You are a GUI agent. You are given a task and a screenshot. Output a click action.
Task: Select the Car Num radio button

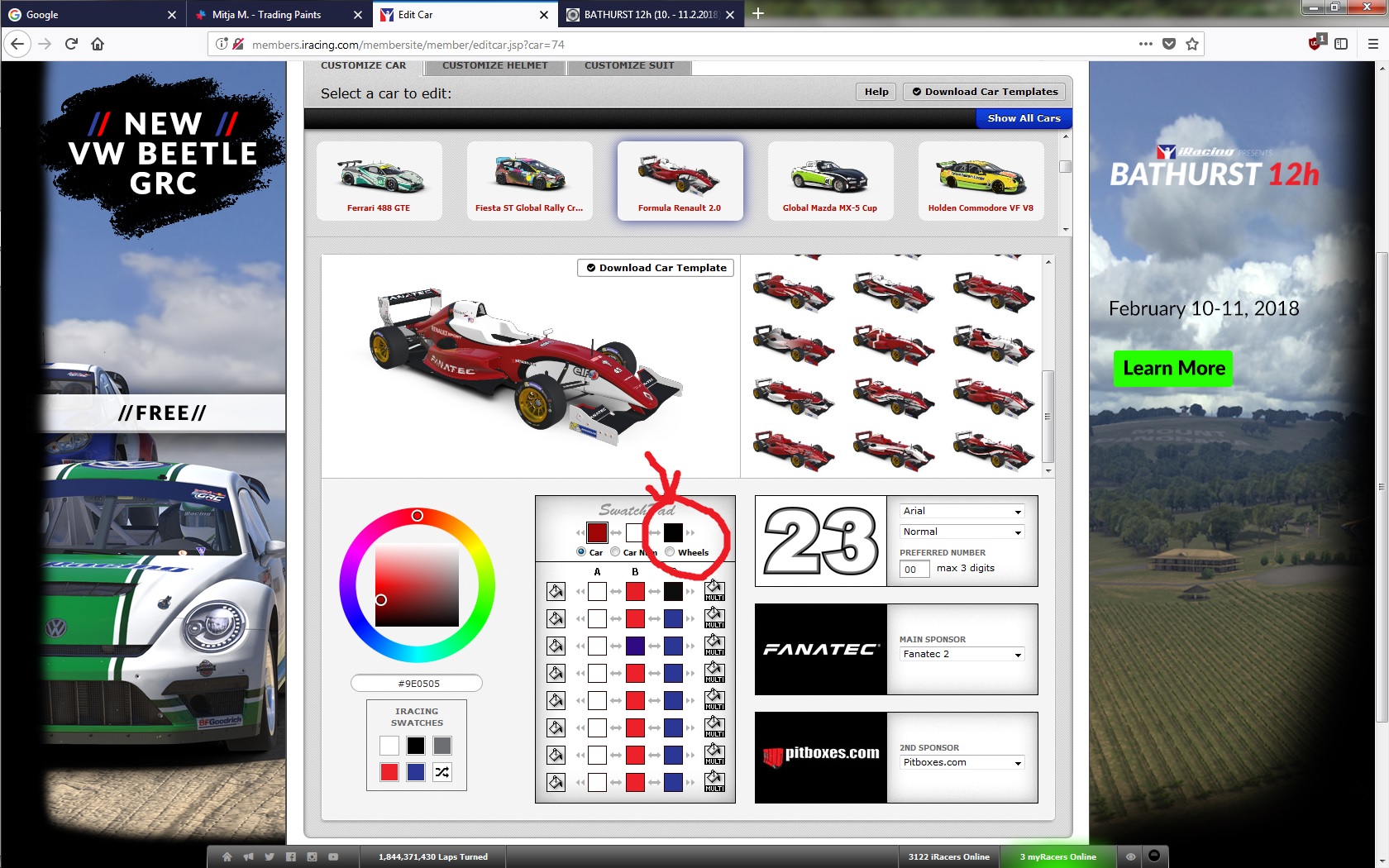[615, 551]
